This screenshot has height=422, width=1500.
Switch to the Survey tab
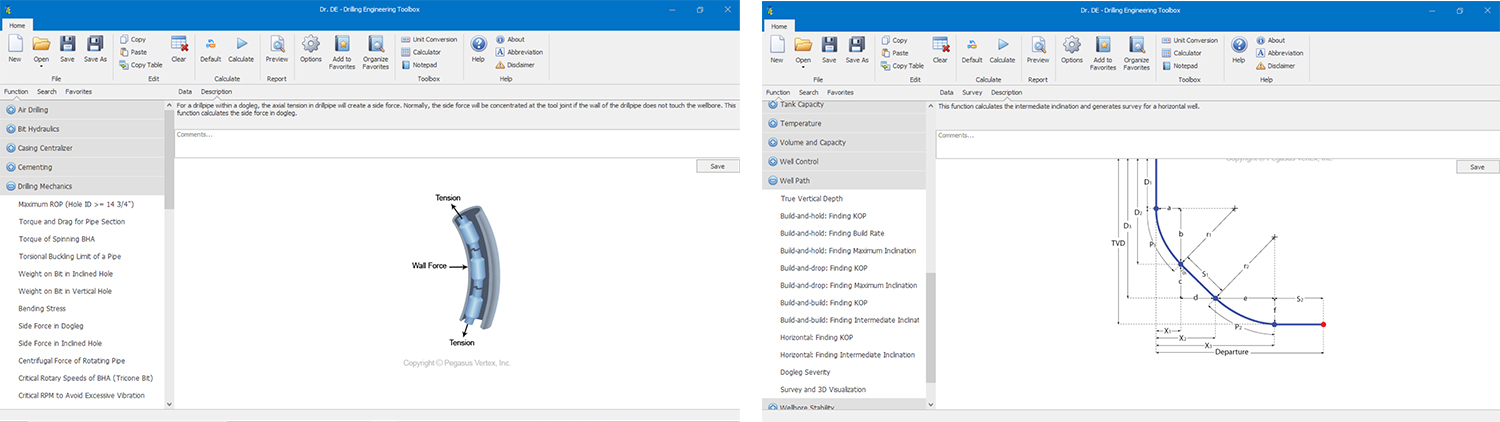point(971,92)
